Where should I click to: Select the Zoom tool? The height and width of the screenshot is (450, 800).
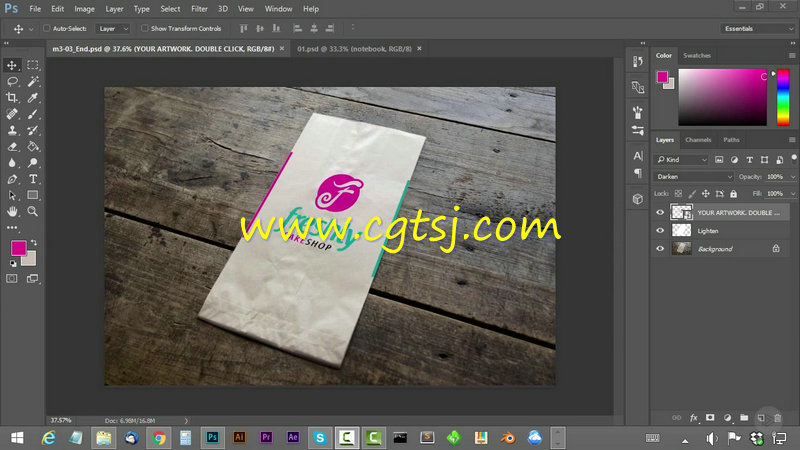(33, 211)
